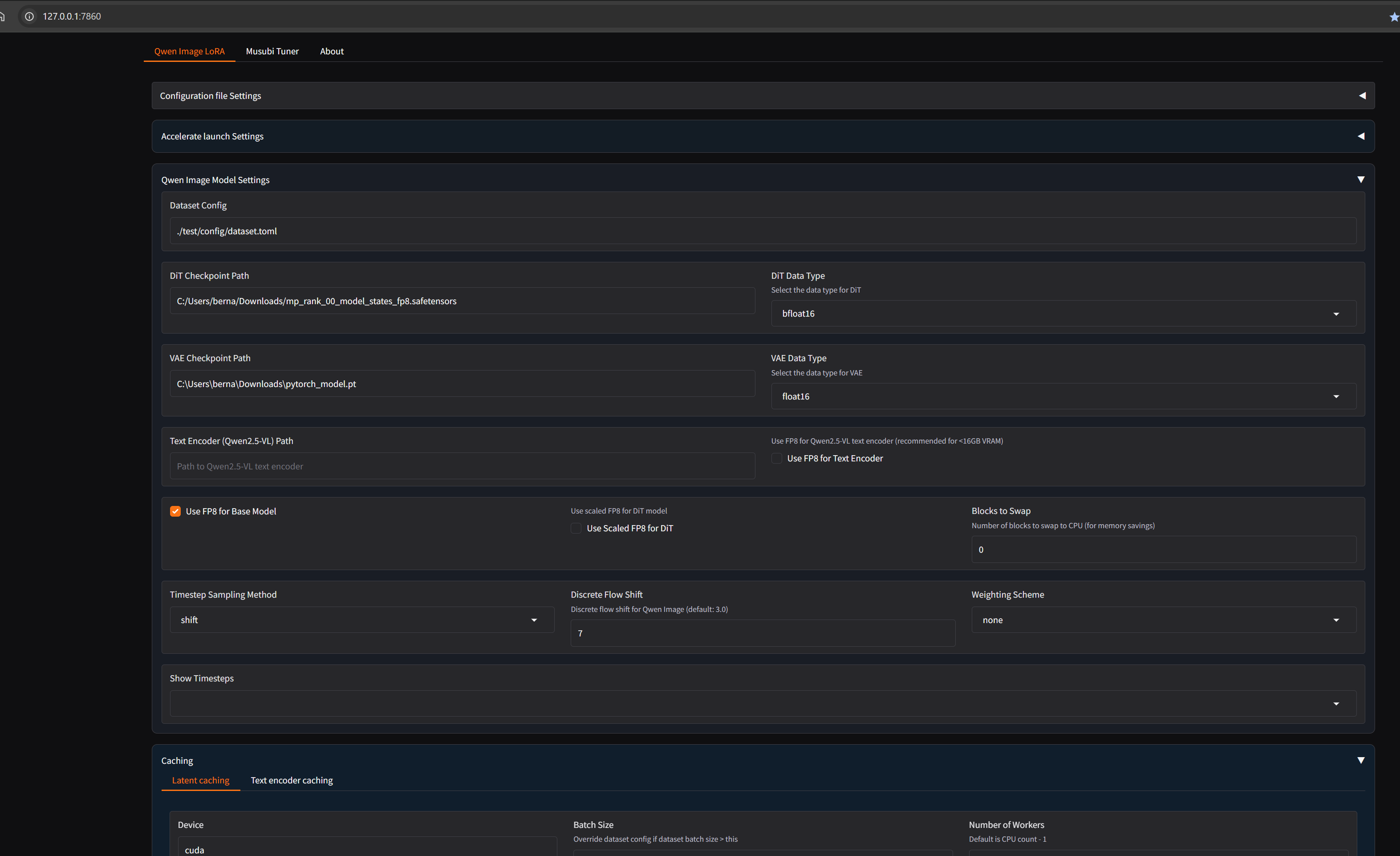Image resolution: width=1400 pixels, height=856 pixels.
Task: Enable Use FP8 for Text Encoder
Action: (777, 458)
